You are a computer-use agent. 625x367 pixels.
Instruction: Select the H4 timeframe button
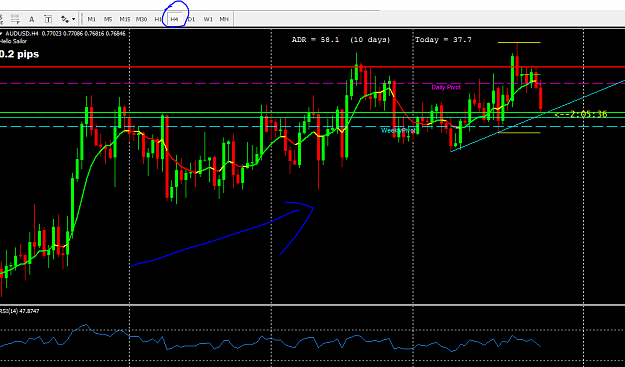click(175, 19)
